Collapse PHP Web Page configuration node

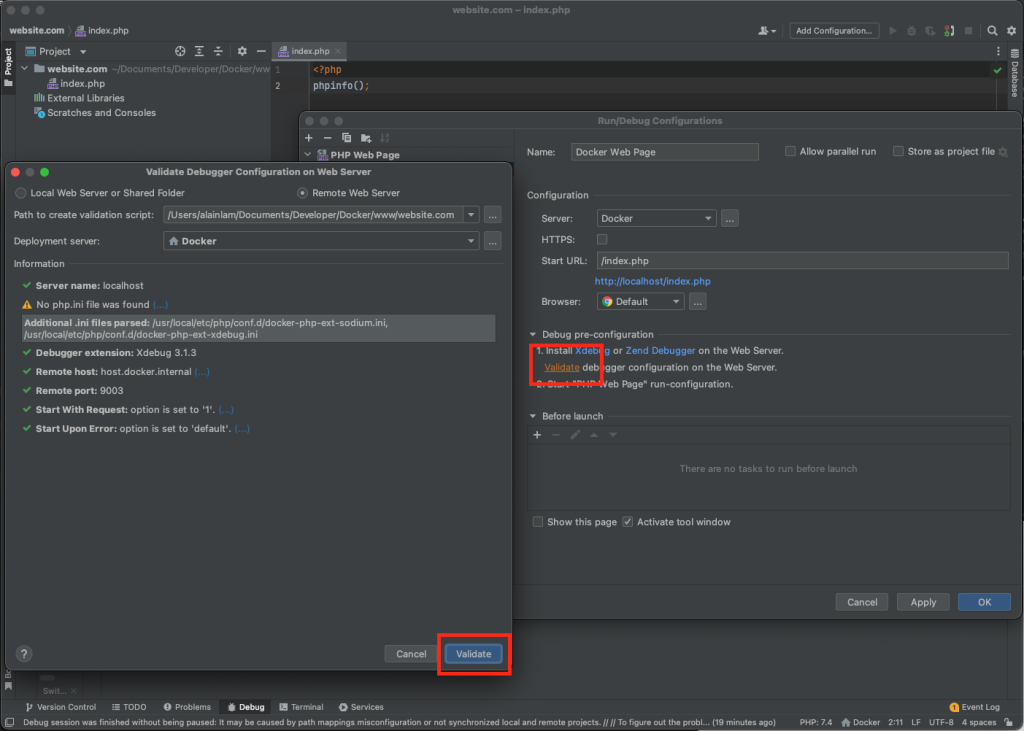(x=308, y=155)
